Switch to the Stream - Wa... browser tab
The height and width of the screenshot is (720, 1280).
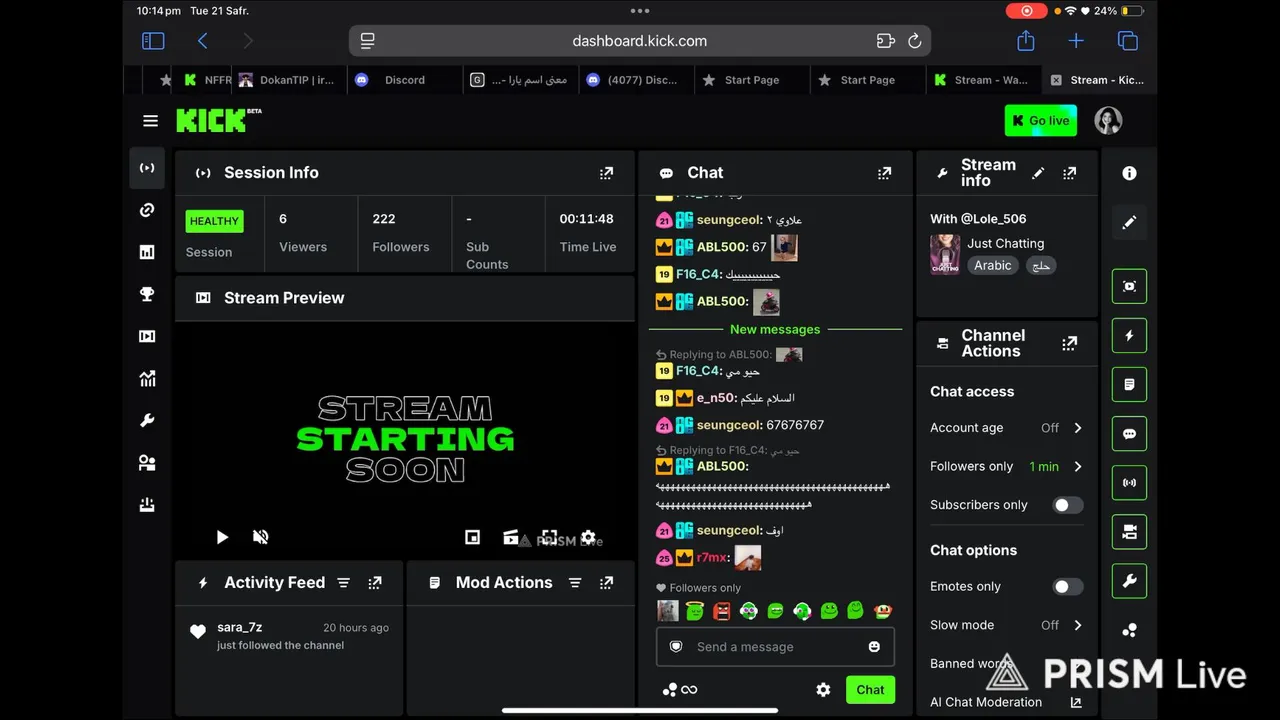coord(982,80)
